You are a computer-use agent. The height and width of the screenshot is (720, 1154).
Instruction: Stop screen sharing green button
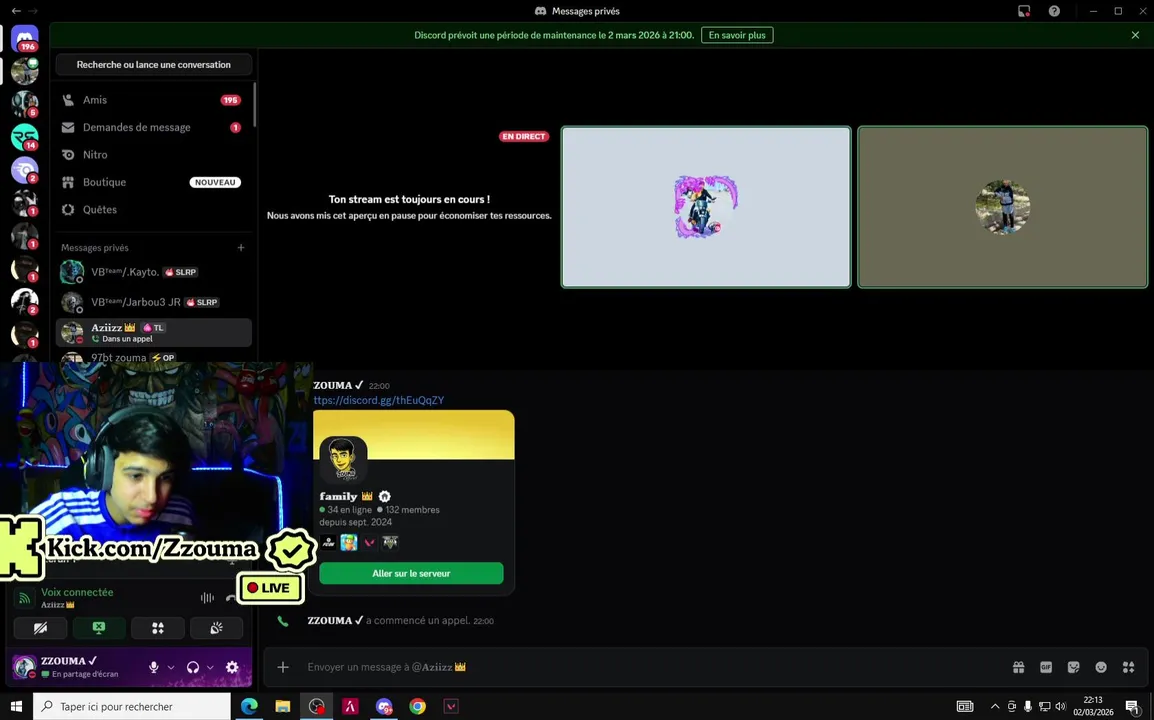click(x=99, y=628)
